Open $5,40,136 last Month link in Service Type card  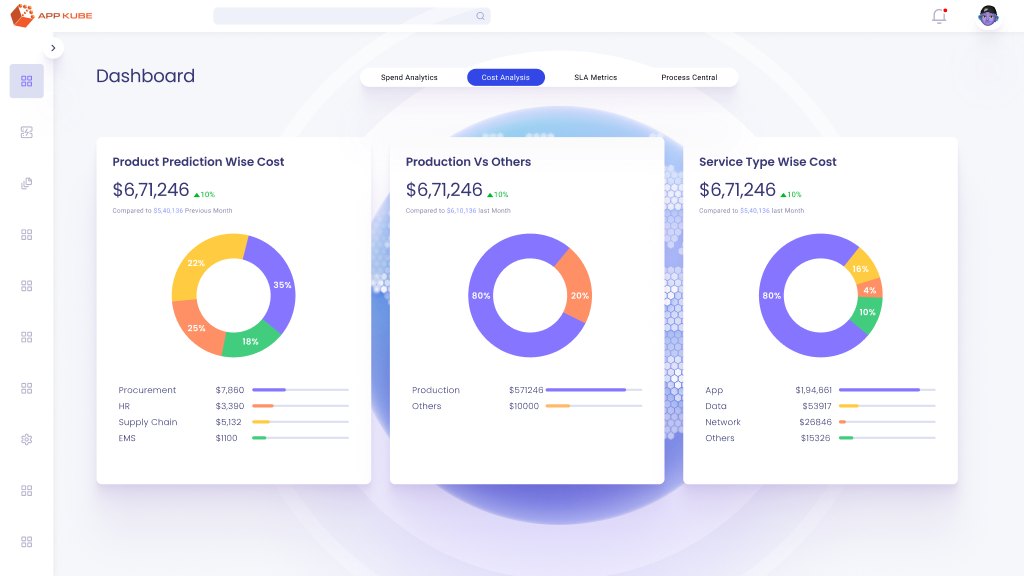coord(755,211)
